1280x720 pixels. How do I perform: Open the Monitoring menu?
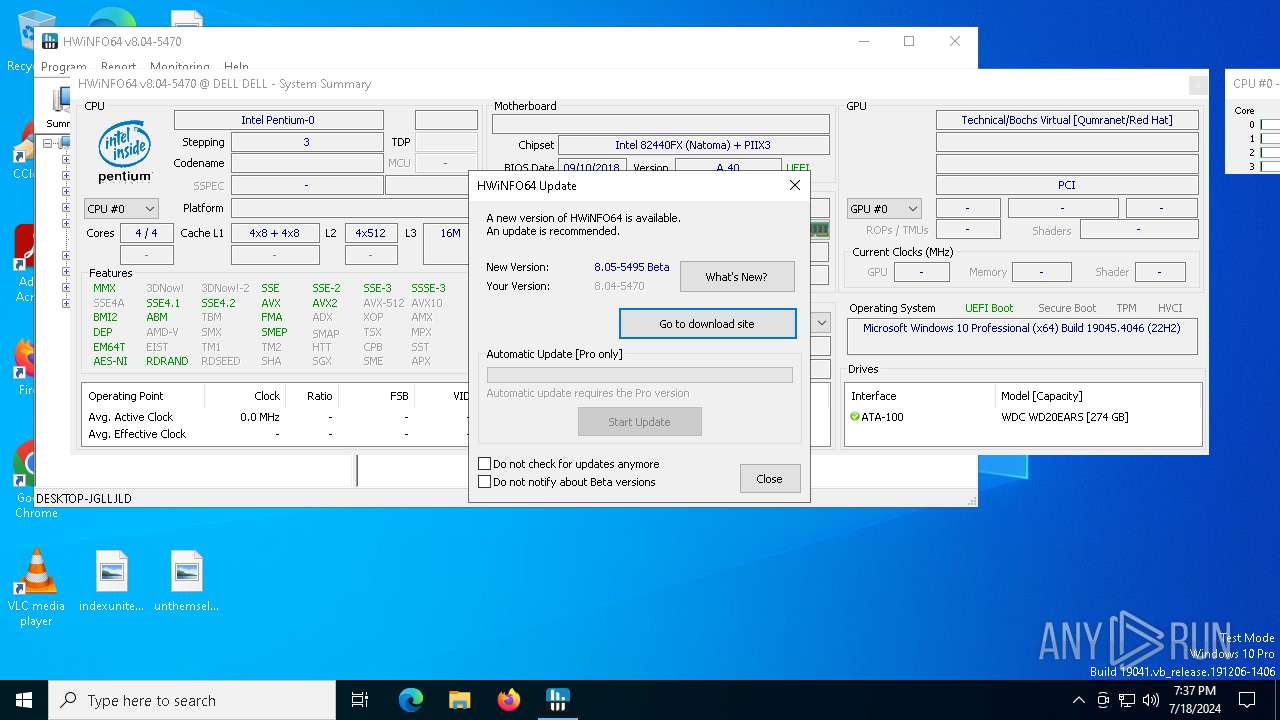[x=180, y=67]
